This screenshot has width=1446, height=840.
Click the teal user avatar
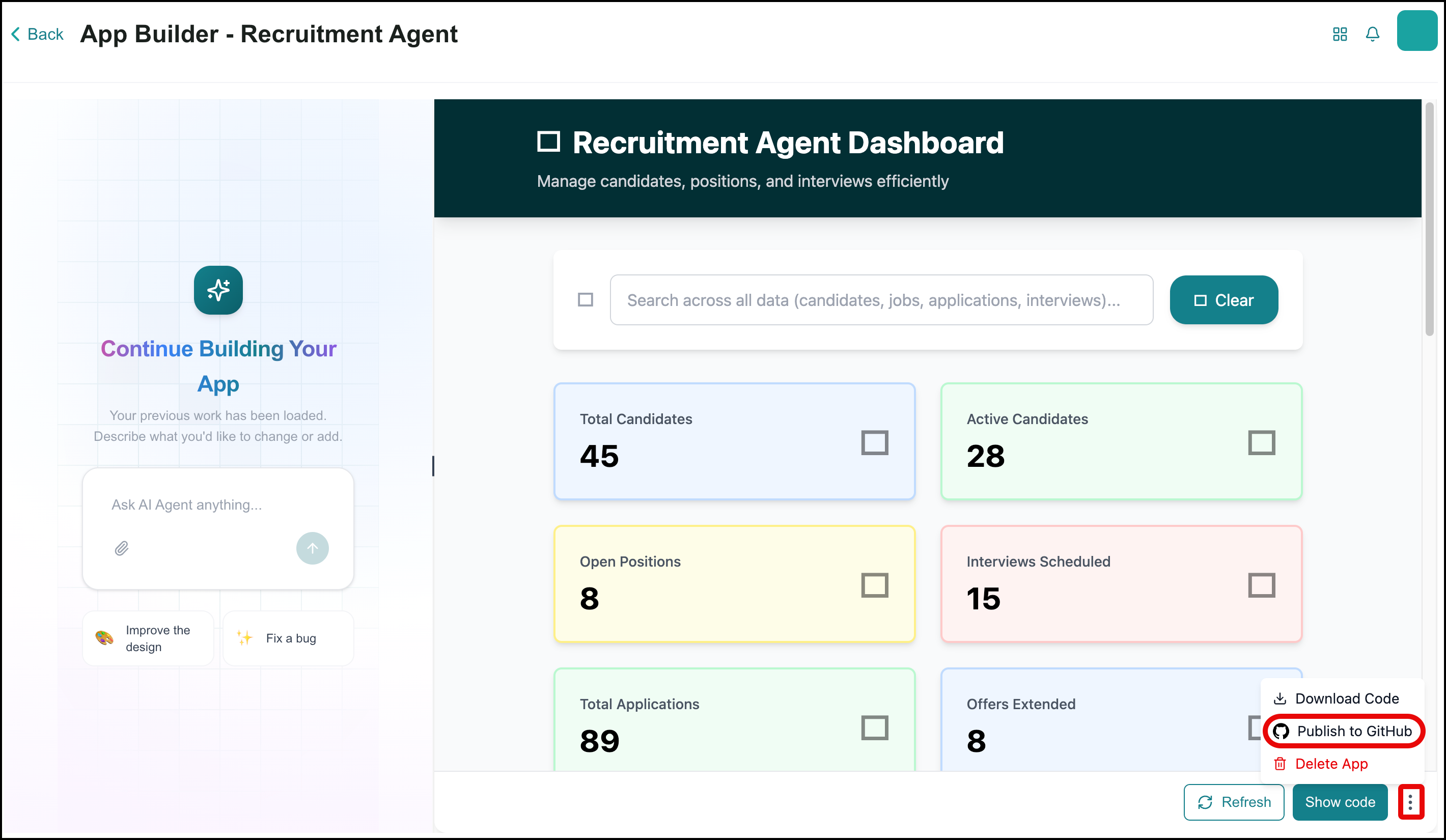pyautogui.click(x=1416, y=31)
